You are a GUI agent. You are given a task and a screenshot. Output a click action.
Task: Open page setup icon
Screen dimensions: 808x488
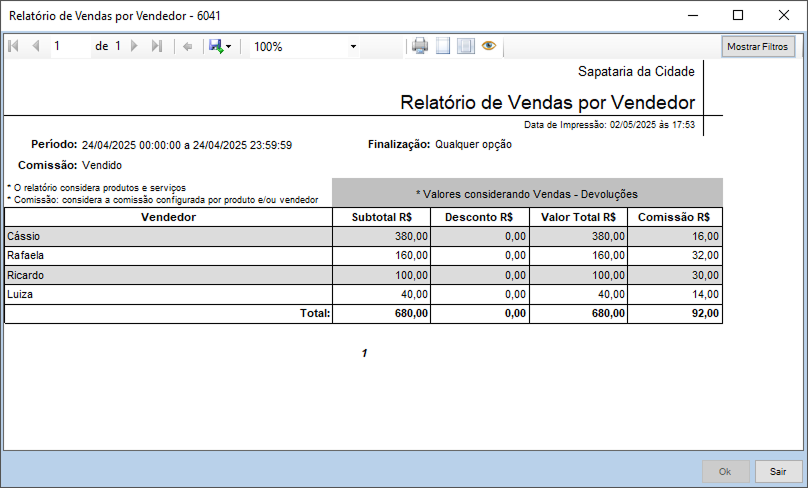tap(465, 46)
